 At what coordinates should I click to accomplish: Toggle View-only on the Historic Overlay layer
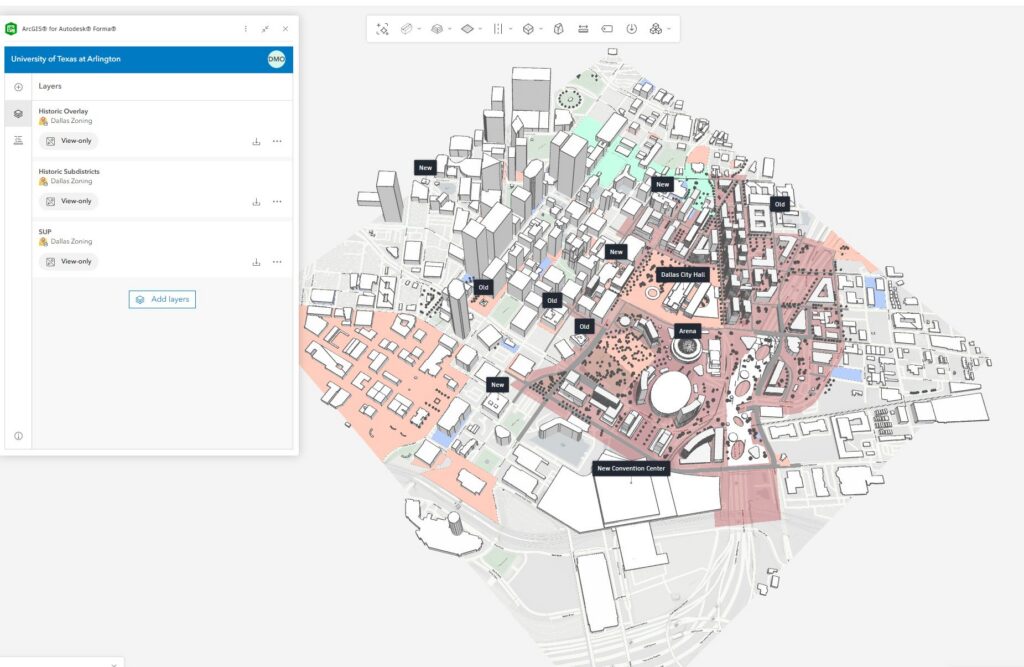click(x=69, y=141)
